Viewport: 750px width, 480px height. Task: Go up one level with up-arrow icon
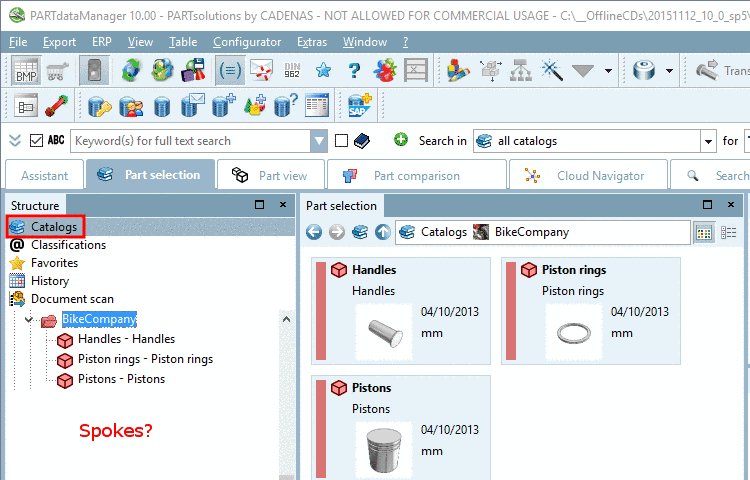382,232
